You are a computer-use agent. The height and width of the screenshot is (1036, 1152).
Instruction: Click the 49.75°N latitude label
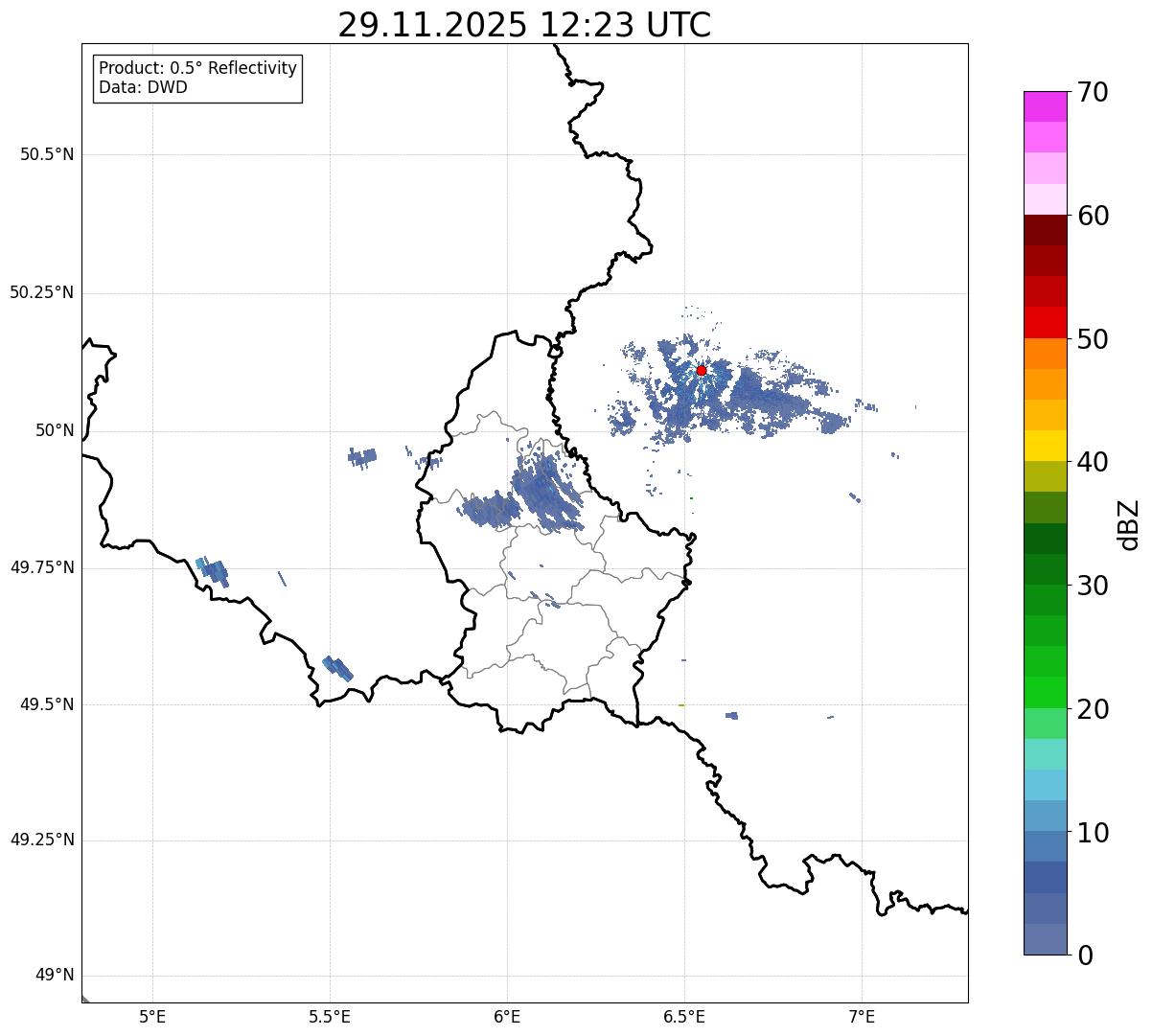click(42, 567)
